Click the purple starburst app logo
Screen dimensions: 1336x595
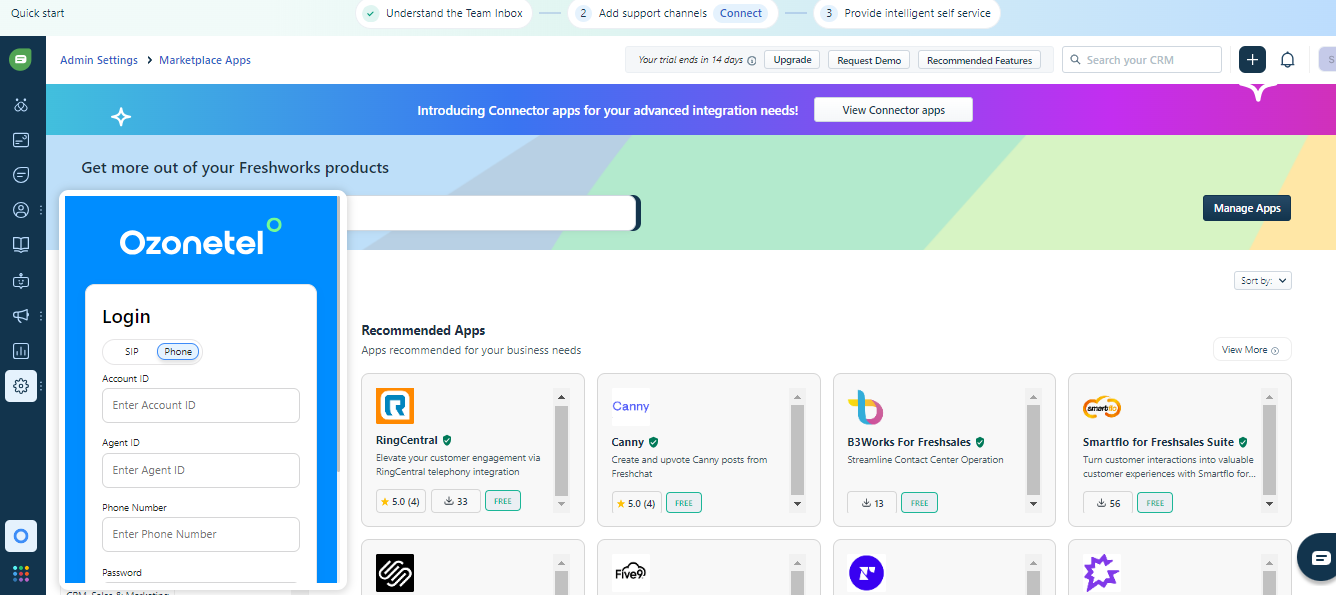point(1102,573)
